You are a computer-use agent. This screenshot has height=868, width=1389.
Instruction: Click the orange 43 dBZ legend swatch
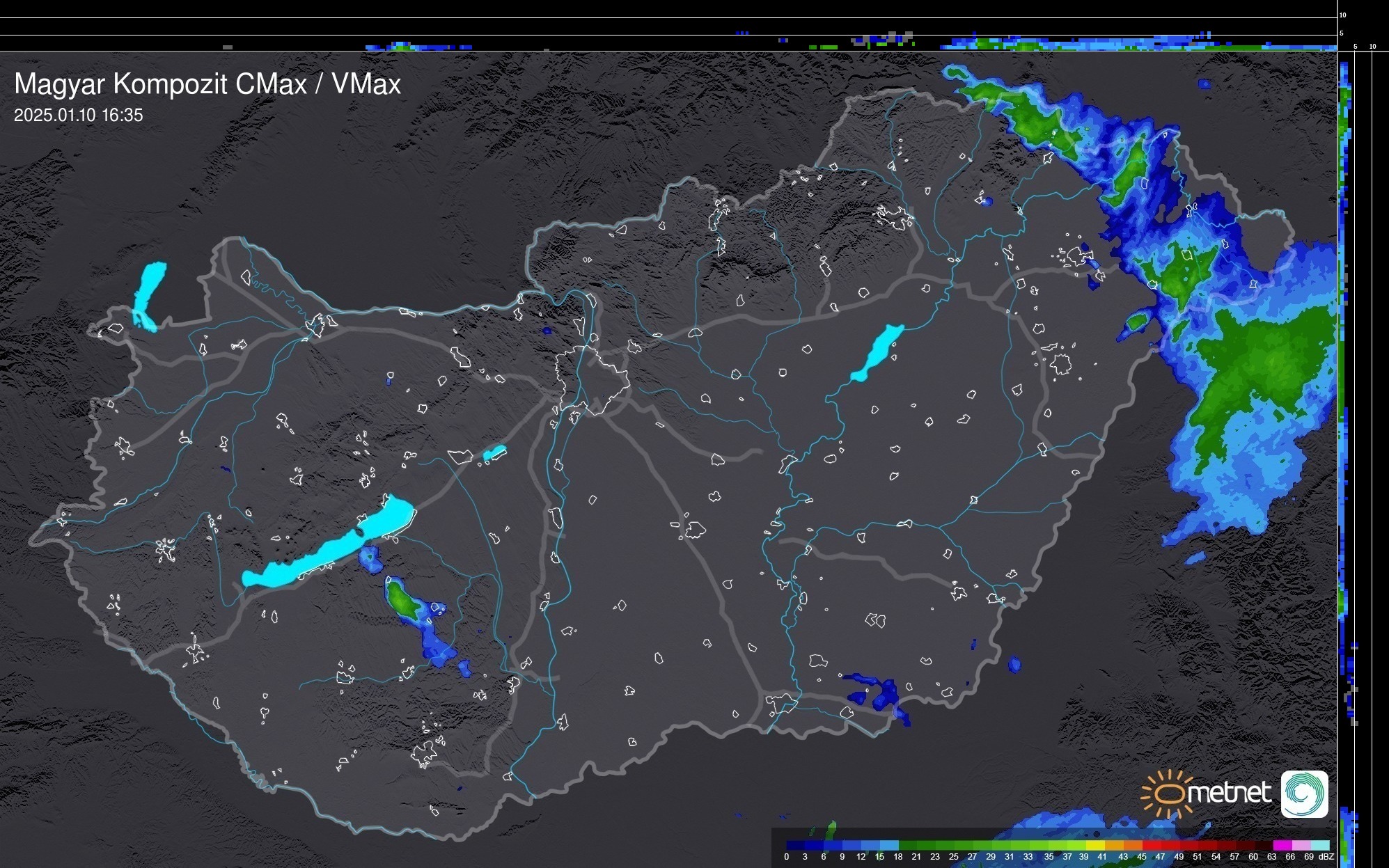pos(1114,846)
